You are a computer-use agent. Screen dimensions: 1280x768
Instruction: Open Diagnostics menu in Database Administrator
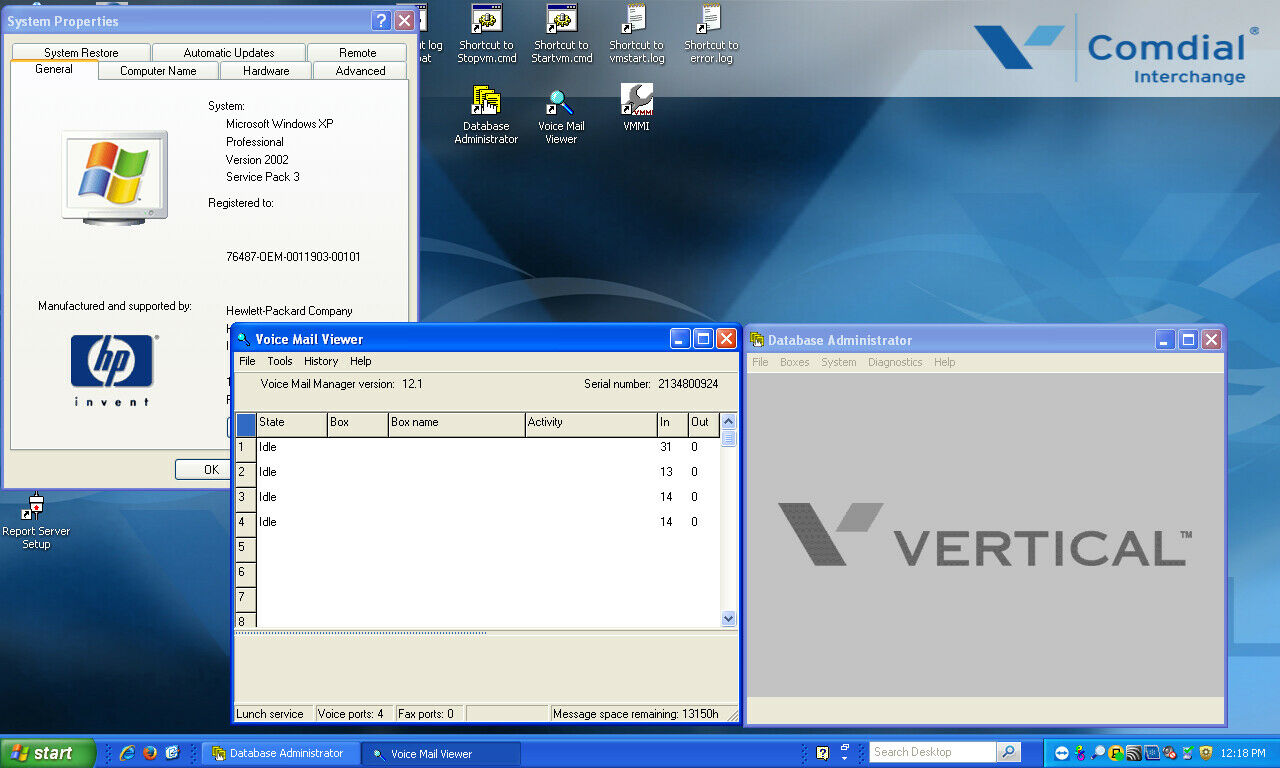point(895,362)
